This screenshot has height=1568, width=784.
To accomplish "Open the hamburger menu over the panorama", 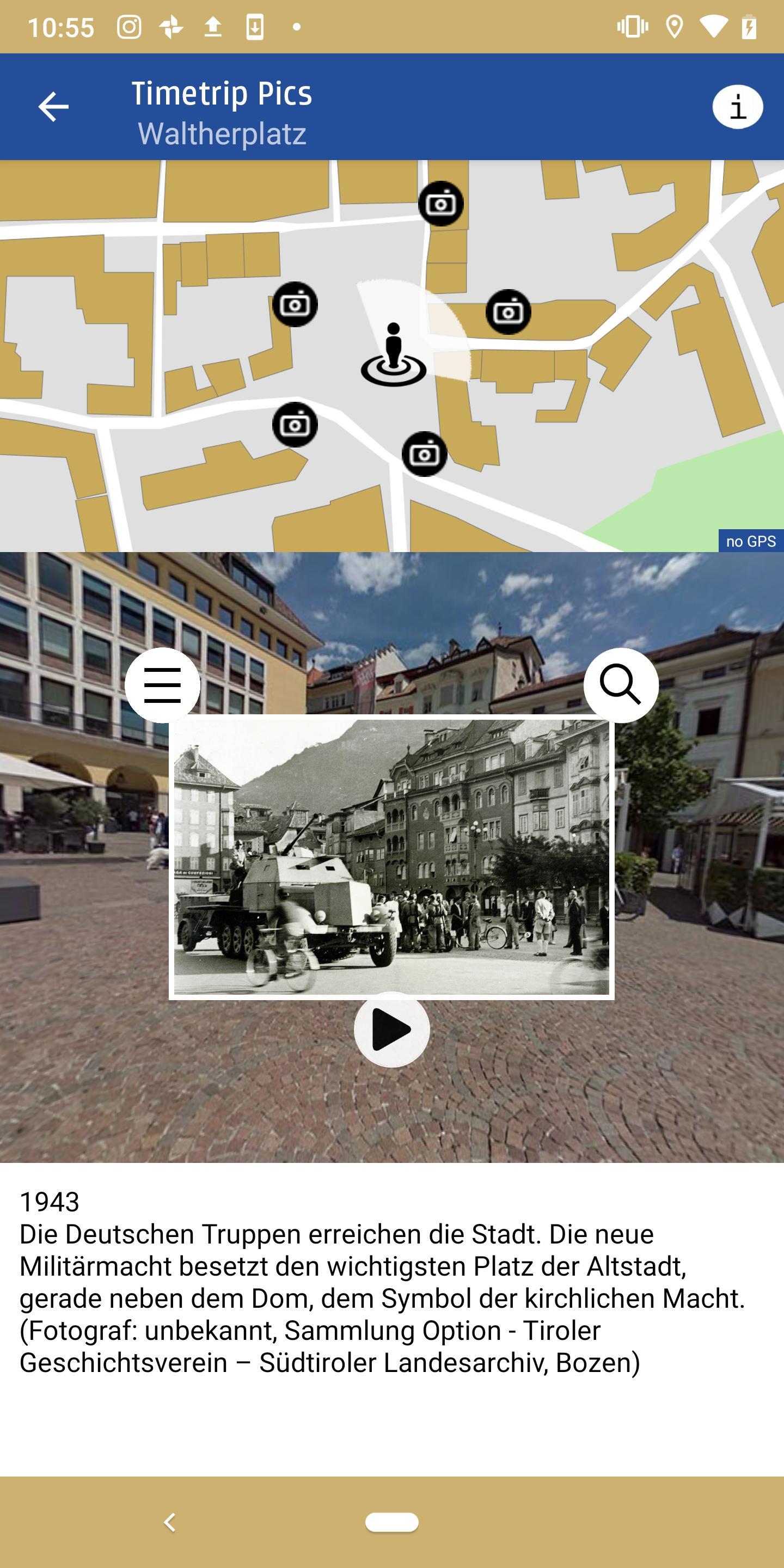I will click(163, 685).
